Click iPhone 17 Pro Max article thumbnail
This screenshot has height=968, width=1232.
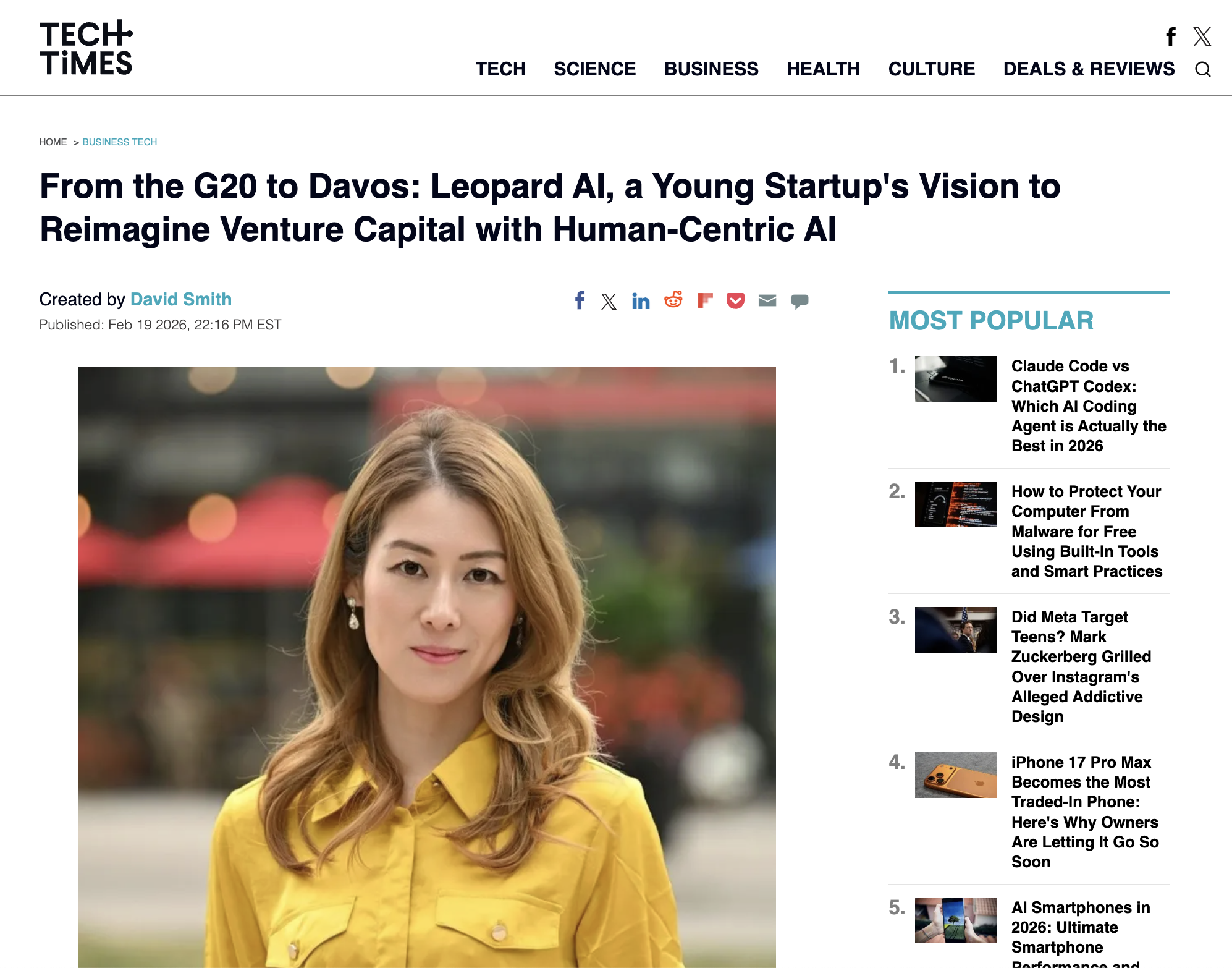pos(955,775)
